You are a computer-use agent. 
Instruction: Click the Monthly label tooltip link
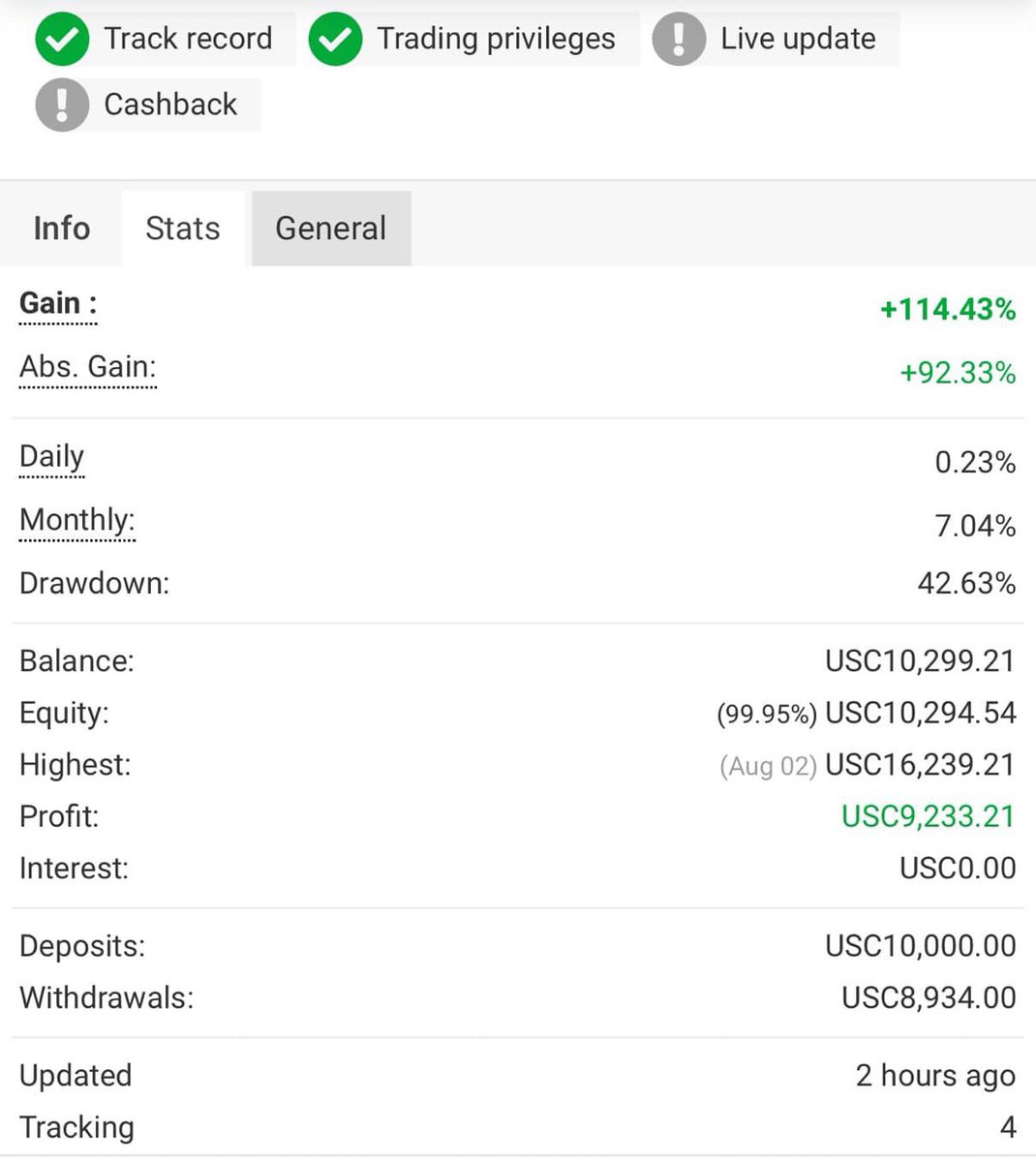point(77,521)
